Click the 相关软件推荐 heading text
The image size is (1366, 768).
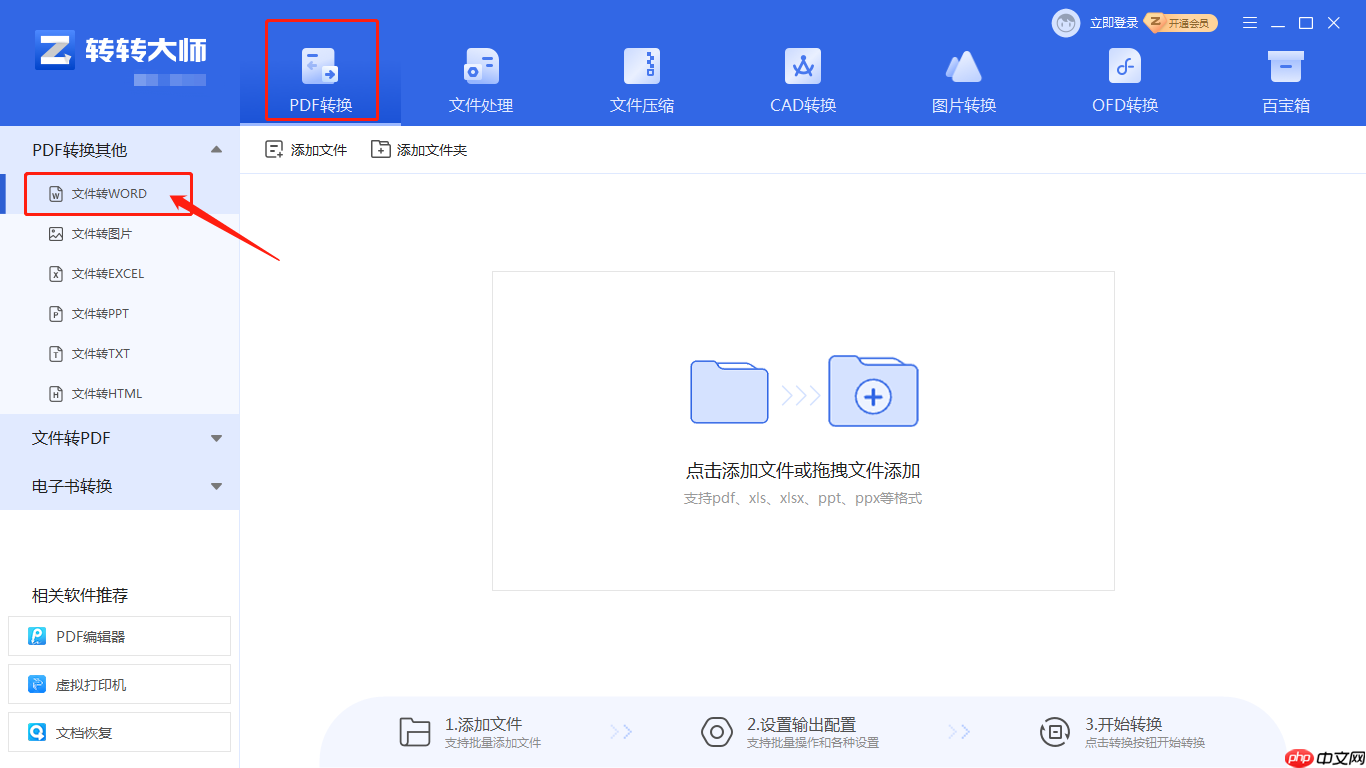(80, 595)
